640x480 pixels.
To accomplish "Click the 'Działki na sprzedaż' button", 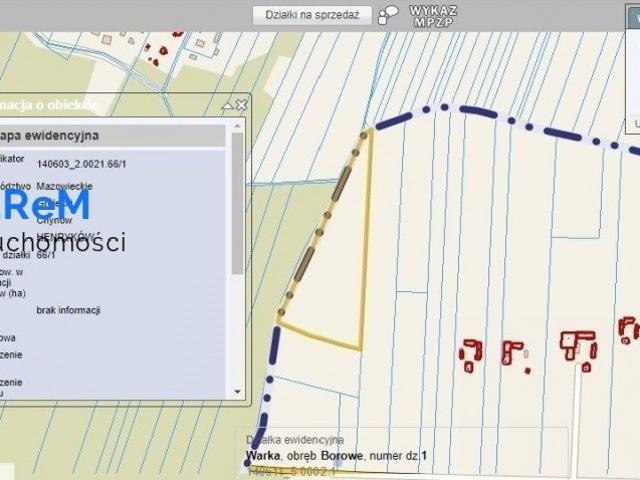I will click(312, 16).
